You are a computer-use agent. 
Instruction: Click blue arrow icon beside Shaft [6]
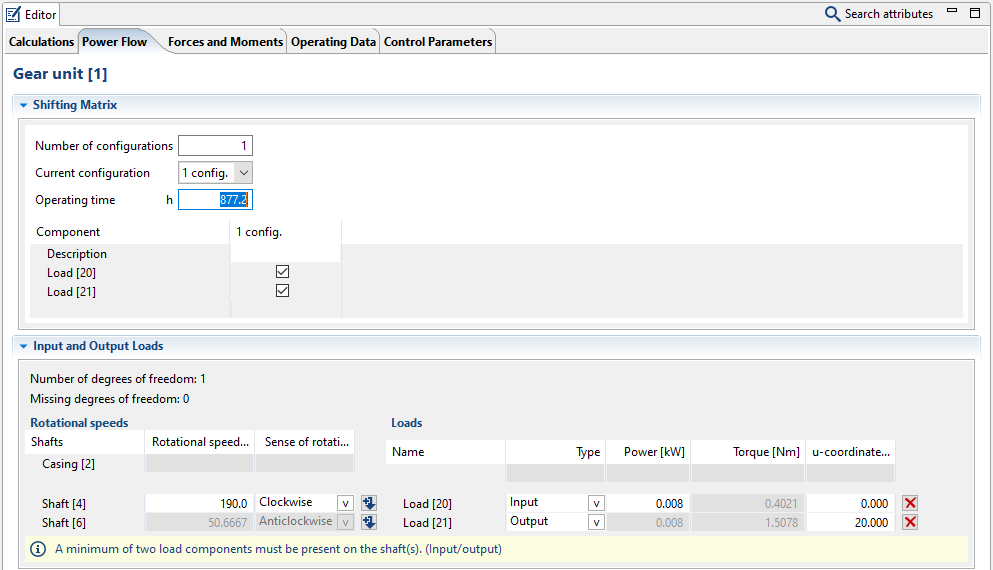(x=369, y=522)
